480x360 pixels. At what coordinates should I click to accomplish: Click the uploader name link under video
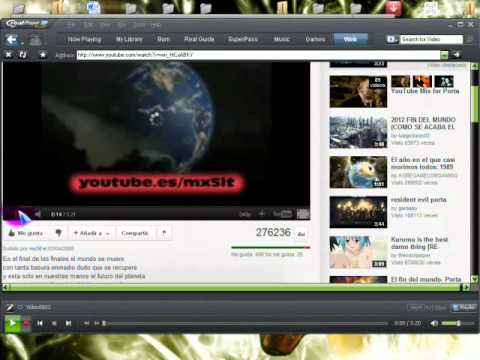pos(35,248)
